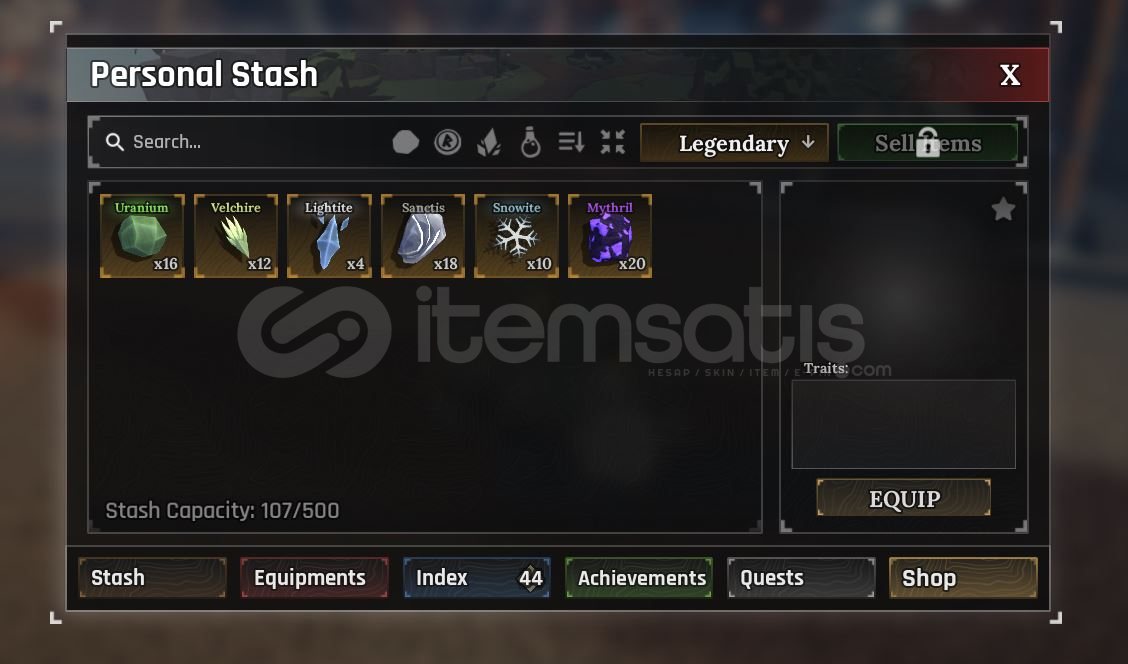Sort items with the sort icon
Image resolution: width=1128 pixels, height=664 pixels.
point(571,142)
